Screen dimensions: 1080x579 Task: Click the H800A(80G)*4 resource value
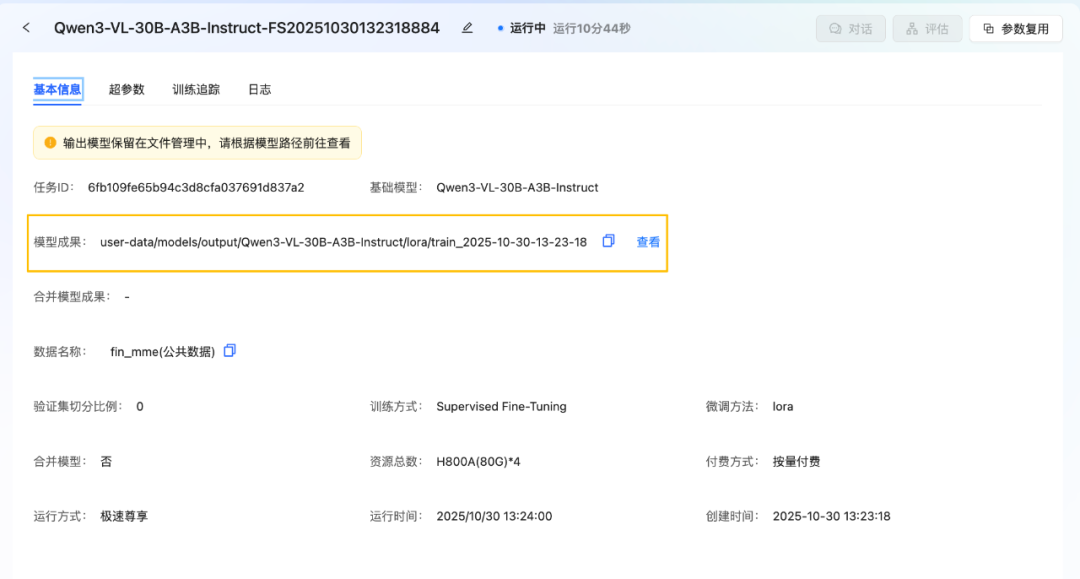coord(478,461)
